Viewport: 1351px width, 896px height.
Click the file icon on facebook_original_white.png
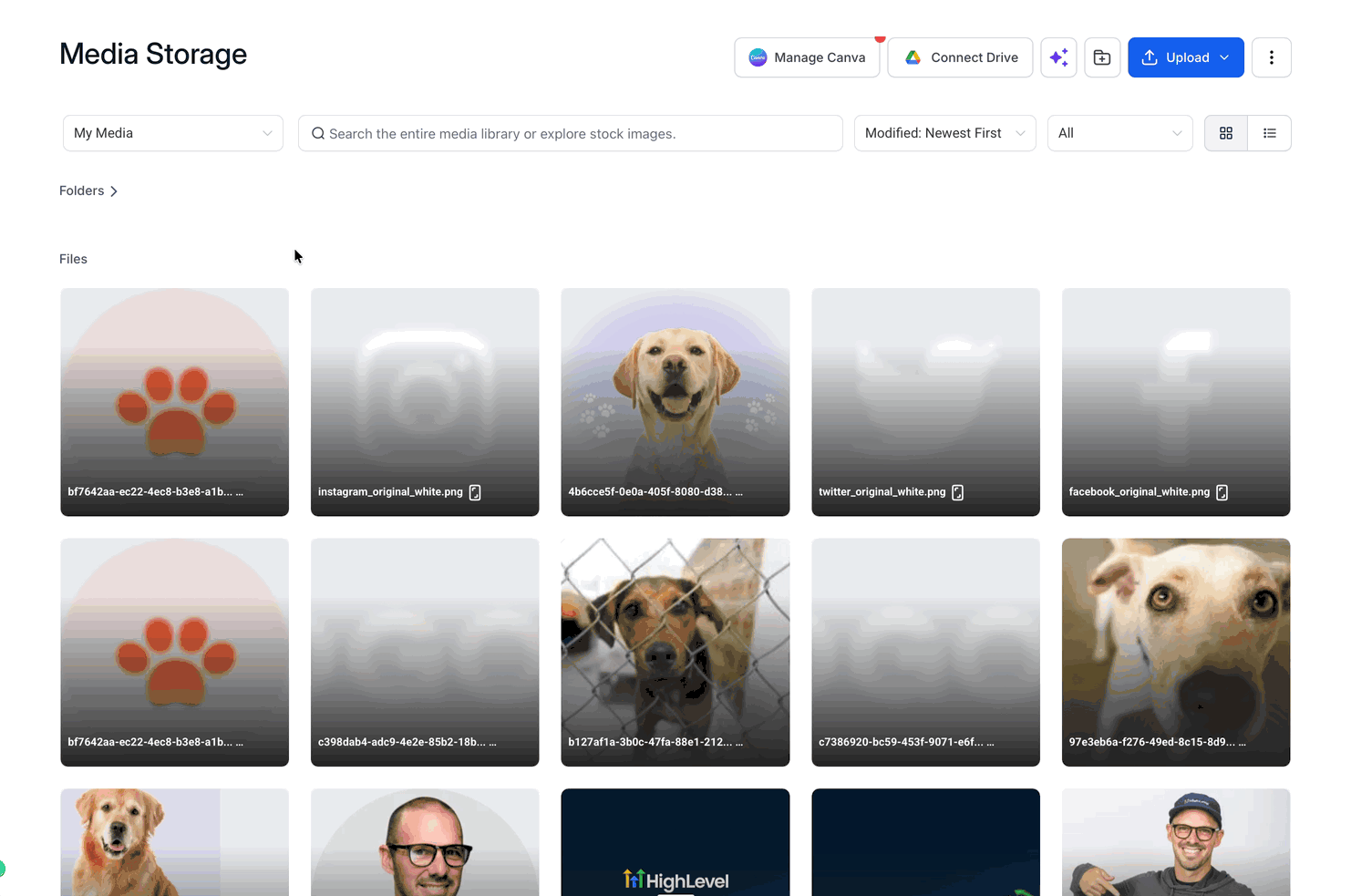(x=1222, y=492)
